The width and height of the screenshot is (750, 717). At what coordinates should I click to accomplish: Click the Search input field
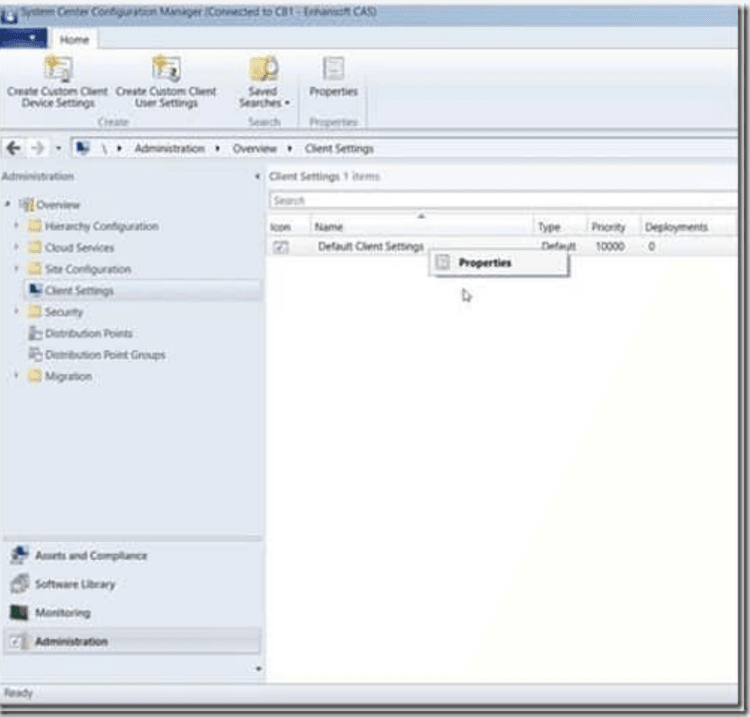(503, 200)
